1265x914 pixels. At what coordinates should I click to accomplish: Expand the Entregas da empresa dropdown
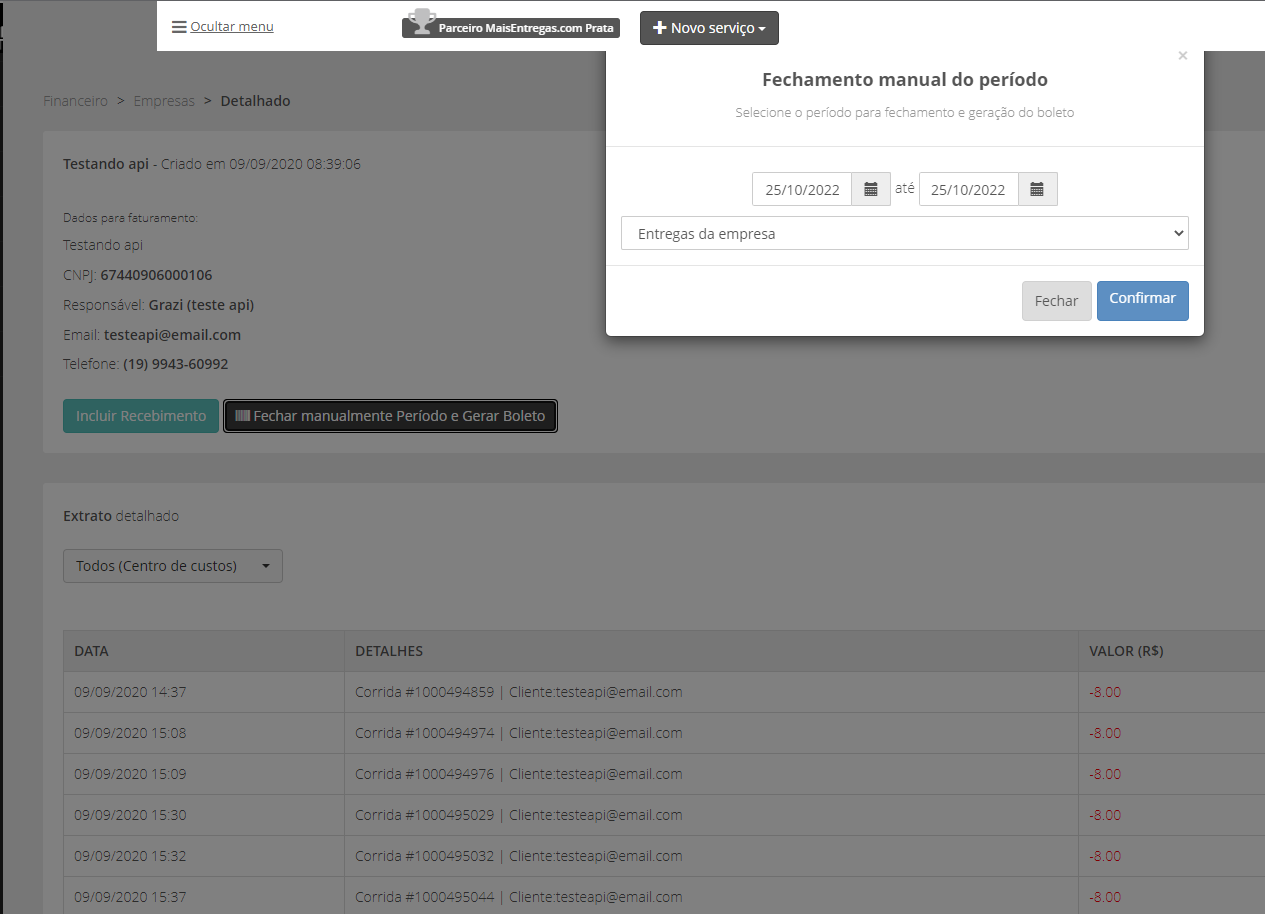click(x=905, y=233)
